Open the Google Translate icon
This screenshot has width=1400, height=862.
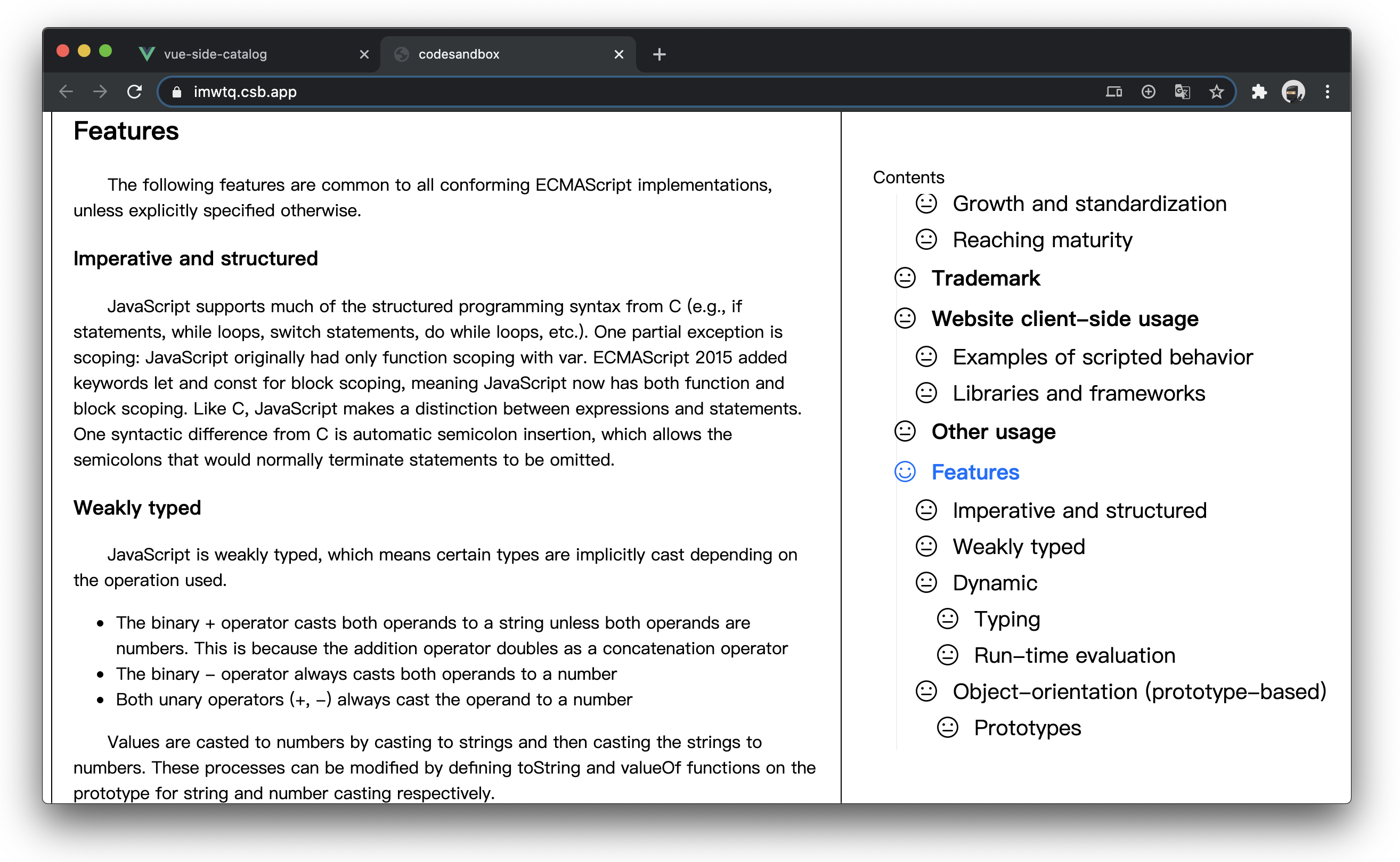pyautogui.click(x=1182, y=92)
